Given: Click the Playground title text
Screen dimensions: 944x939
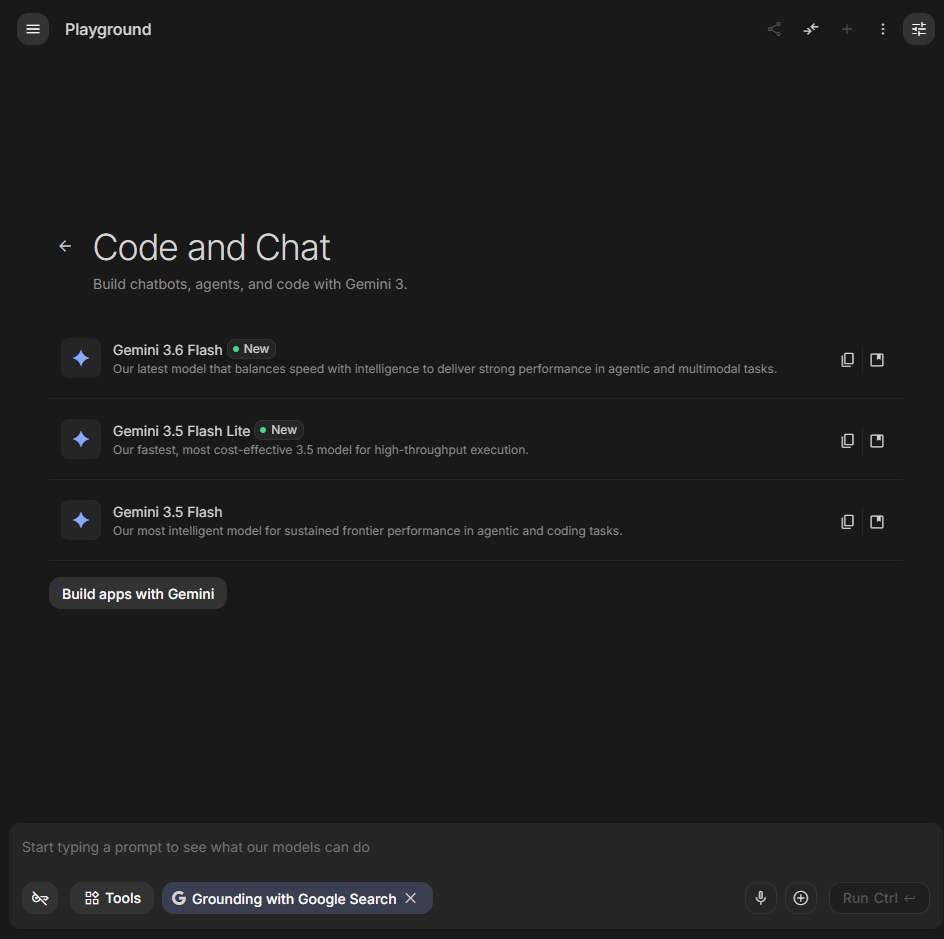Looking at the screenshot, I should pos(108,29).
